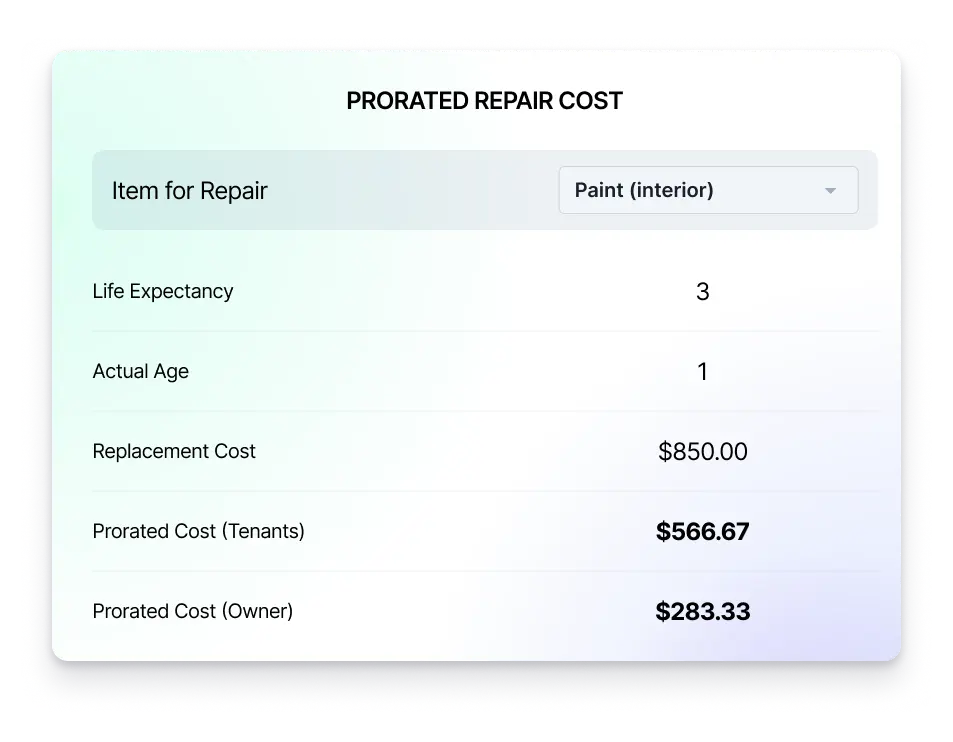Click the Item for Repair label

pos(189,190)
